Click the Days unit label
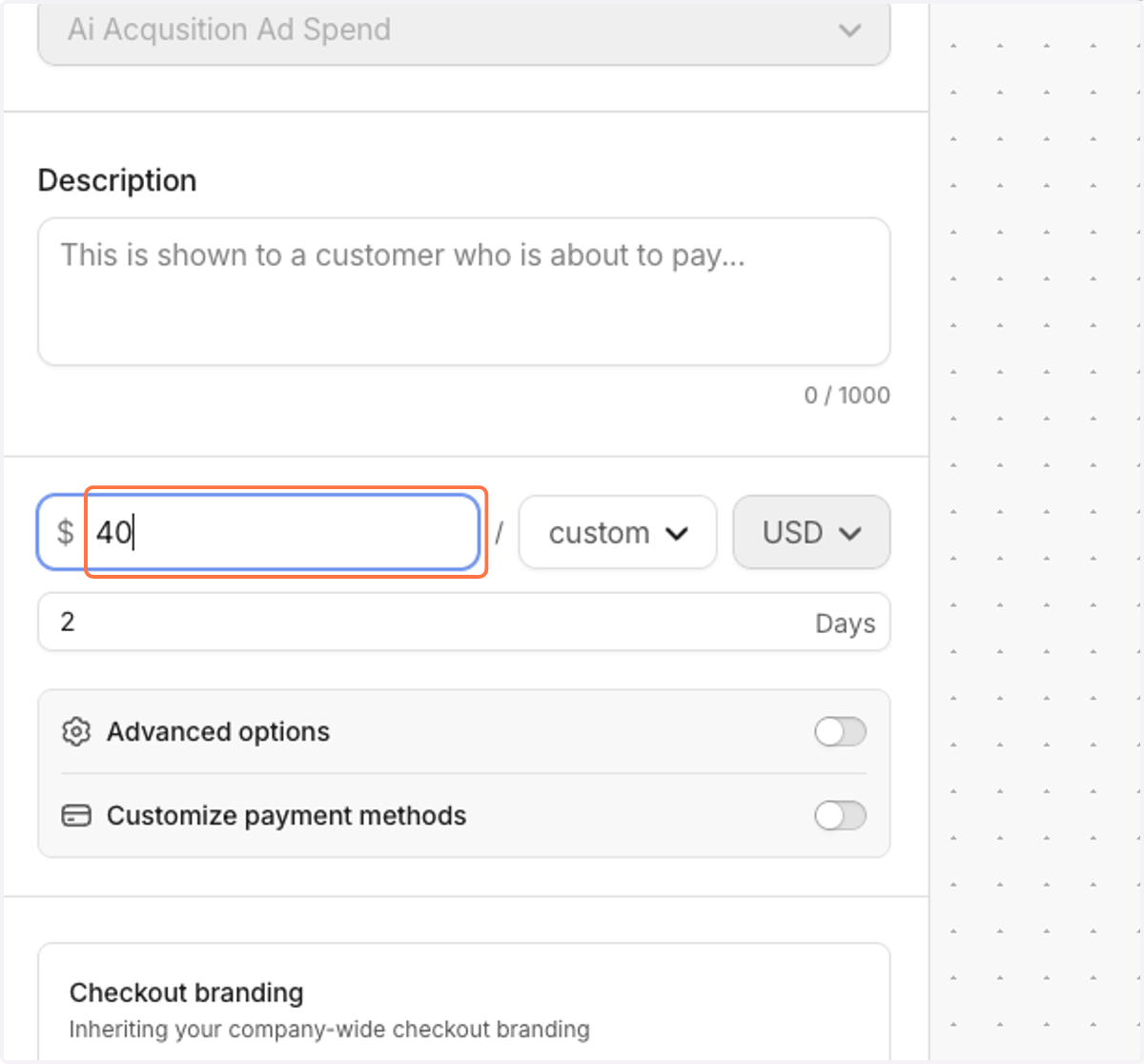 click(x=845, y=624)
